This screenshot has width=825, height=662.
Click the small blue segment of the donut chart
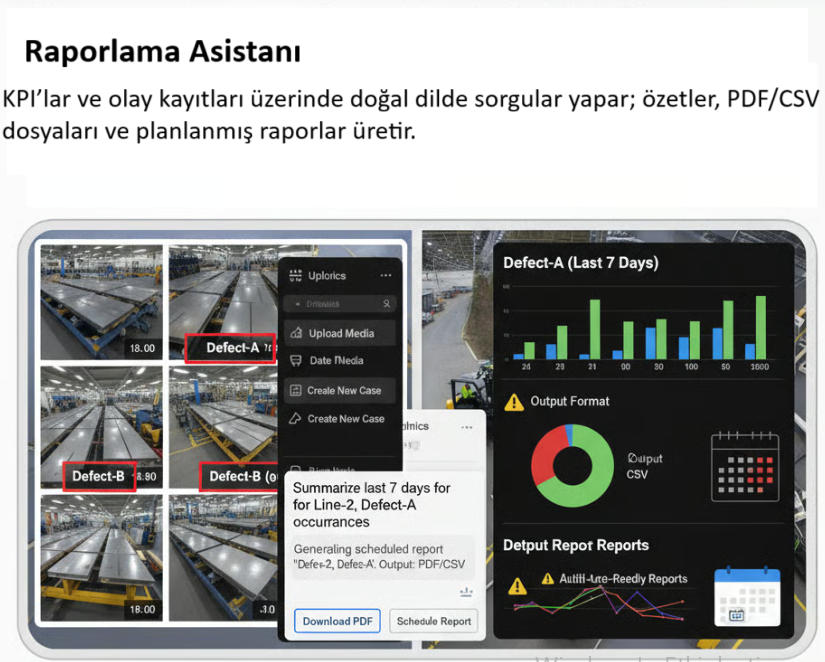569,435
